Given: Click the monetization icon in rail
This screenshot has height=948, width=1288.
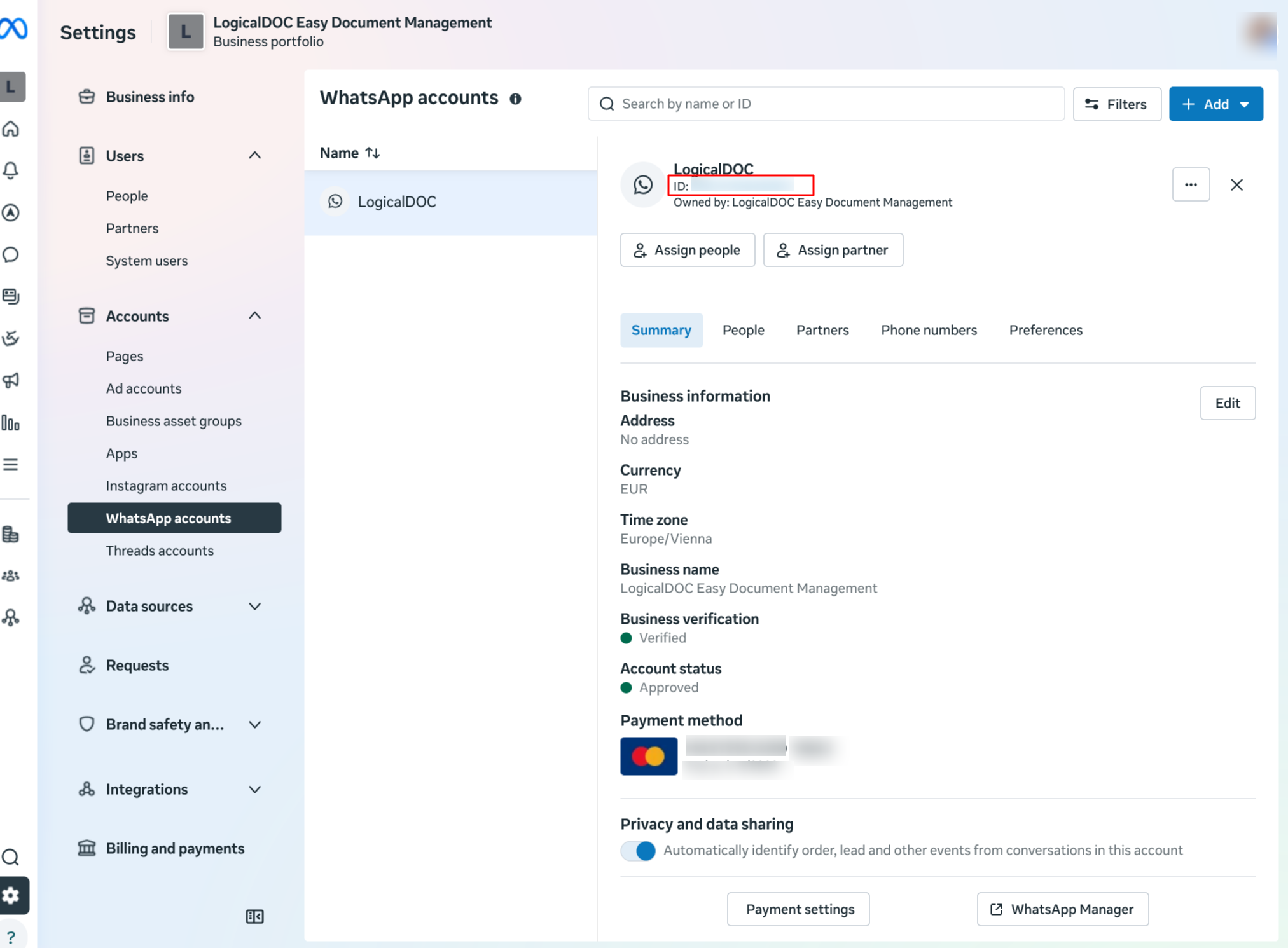Looking at the screenshot, I should click(x=11, y=338).
